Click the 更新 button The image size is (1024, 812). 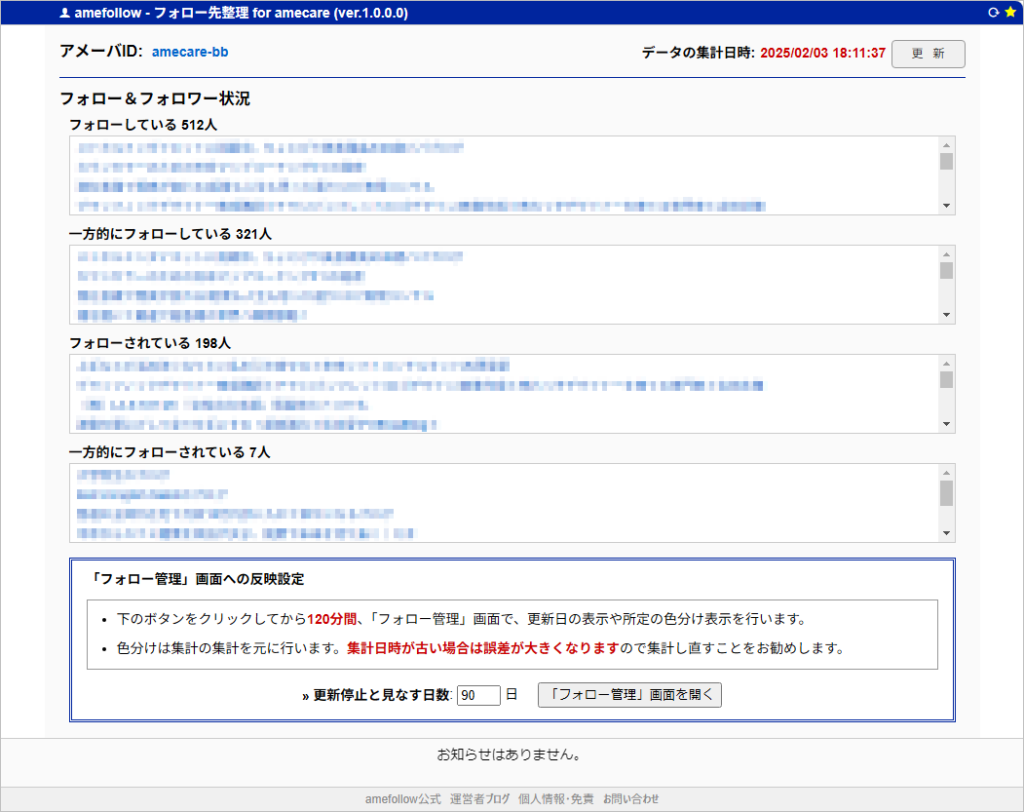click(928, 54)
